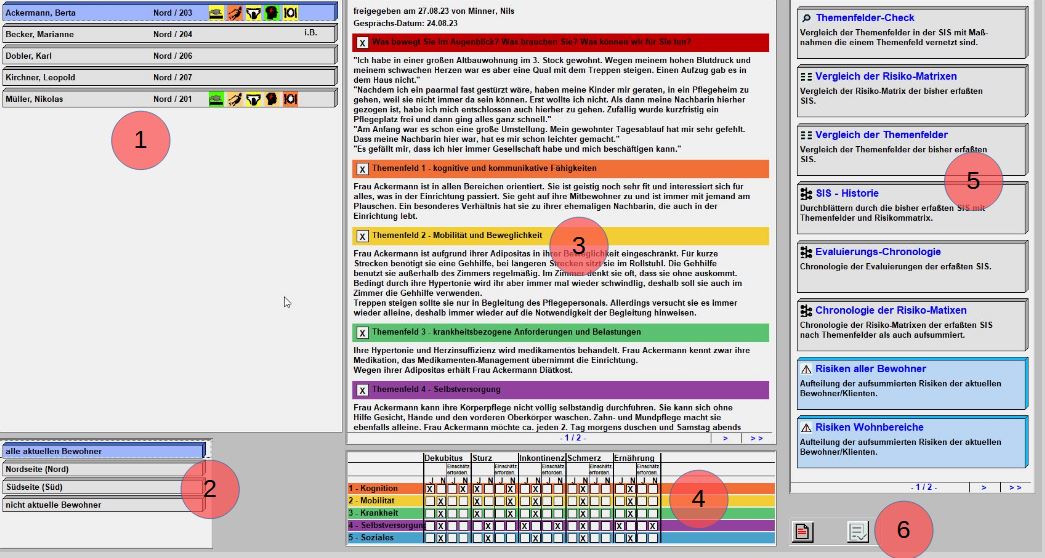Click Müller's Schmerz head icon
Viewport: 1045px width, 558px height.
(272, 99)
